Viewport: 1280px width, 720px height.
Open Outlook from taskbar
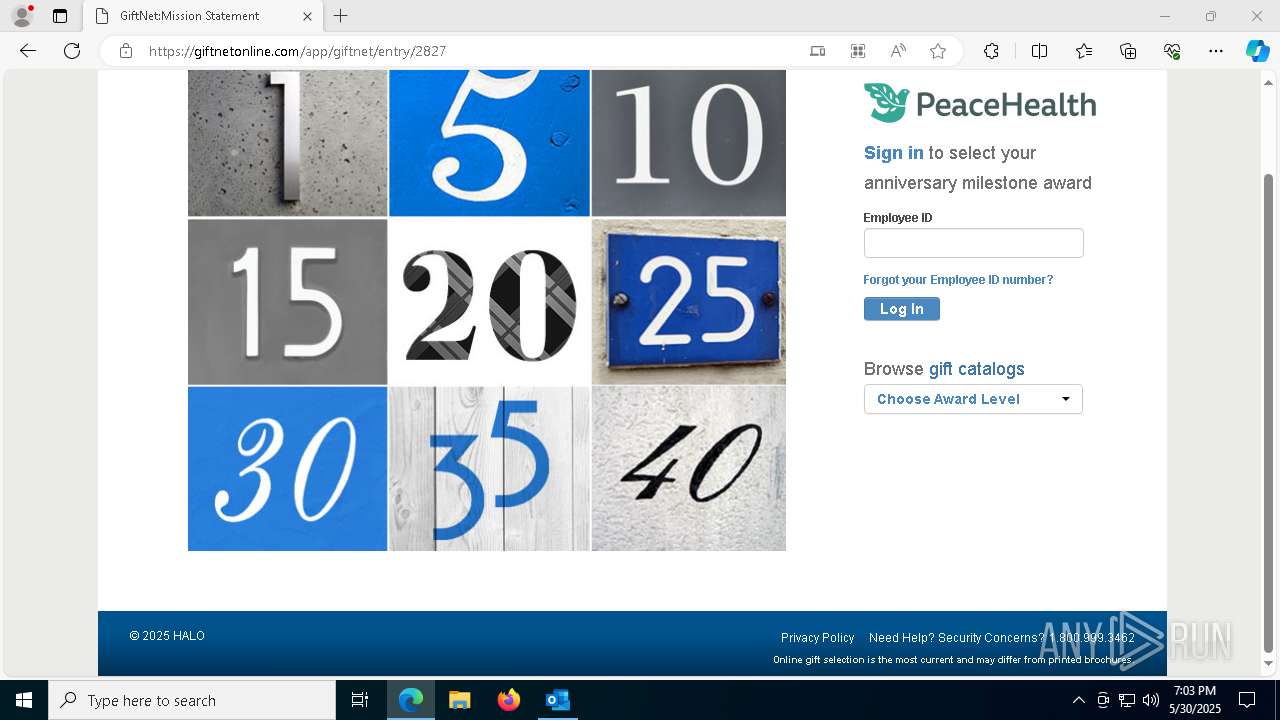[x=557, y=700]
